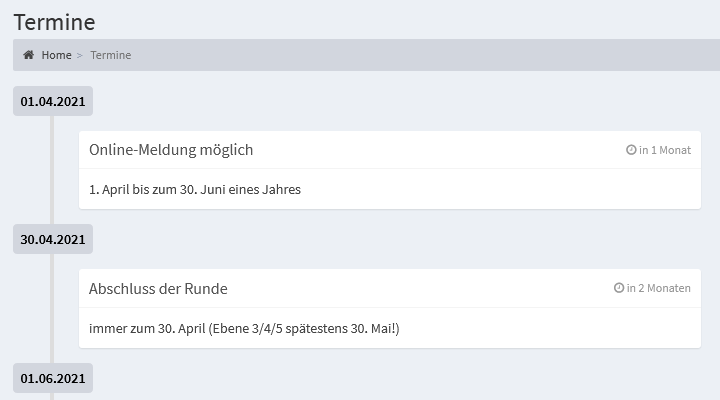720x400 pixels.
Task: Click timeline line below 30.04.2021 marker
Action: (x=52, y=309)
